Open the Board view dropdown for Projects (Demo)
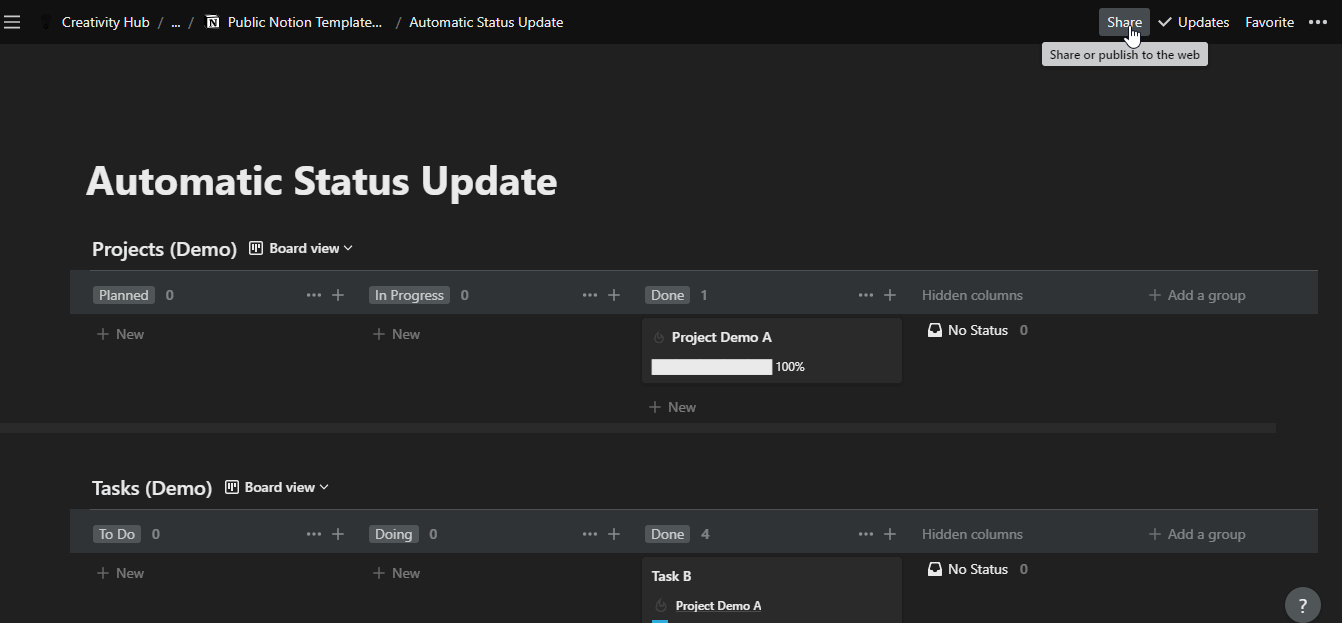The image size is (1342, 623). click(x=301, y=247)
